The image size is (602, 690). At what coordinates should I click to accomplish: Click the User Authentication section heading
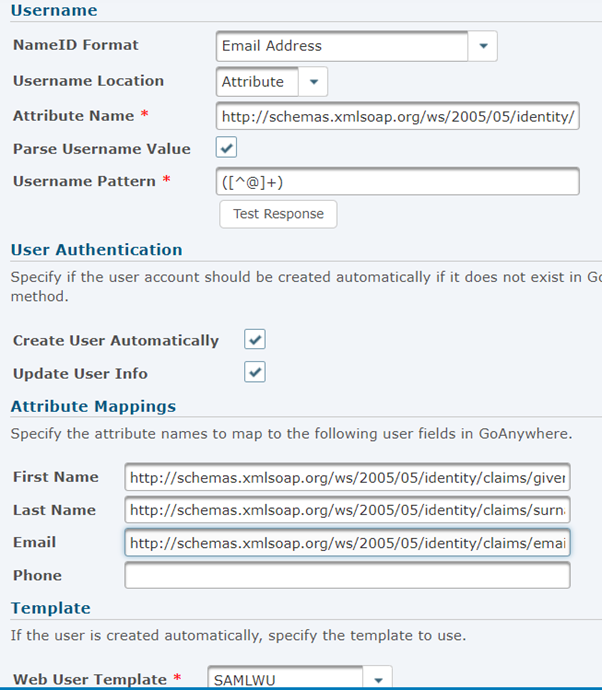[96, 250]
